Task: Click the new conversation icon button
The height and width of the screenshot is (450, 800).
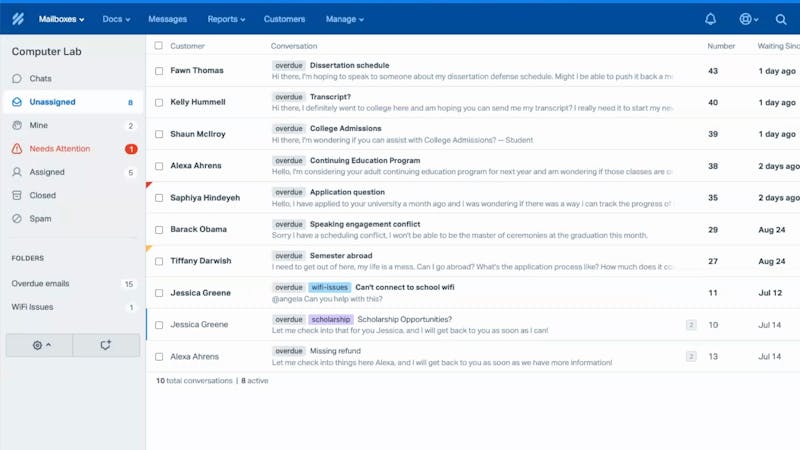Action: click(x=106, y=345)
